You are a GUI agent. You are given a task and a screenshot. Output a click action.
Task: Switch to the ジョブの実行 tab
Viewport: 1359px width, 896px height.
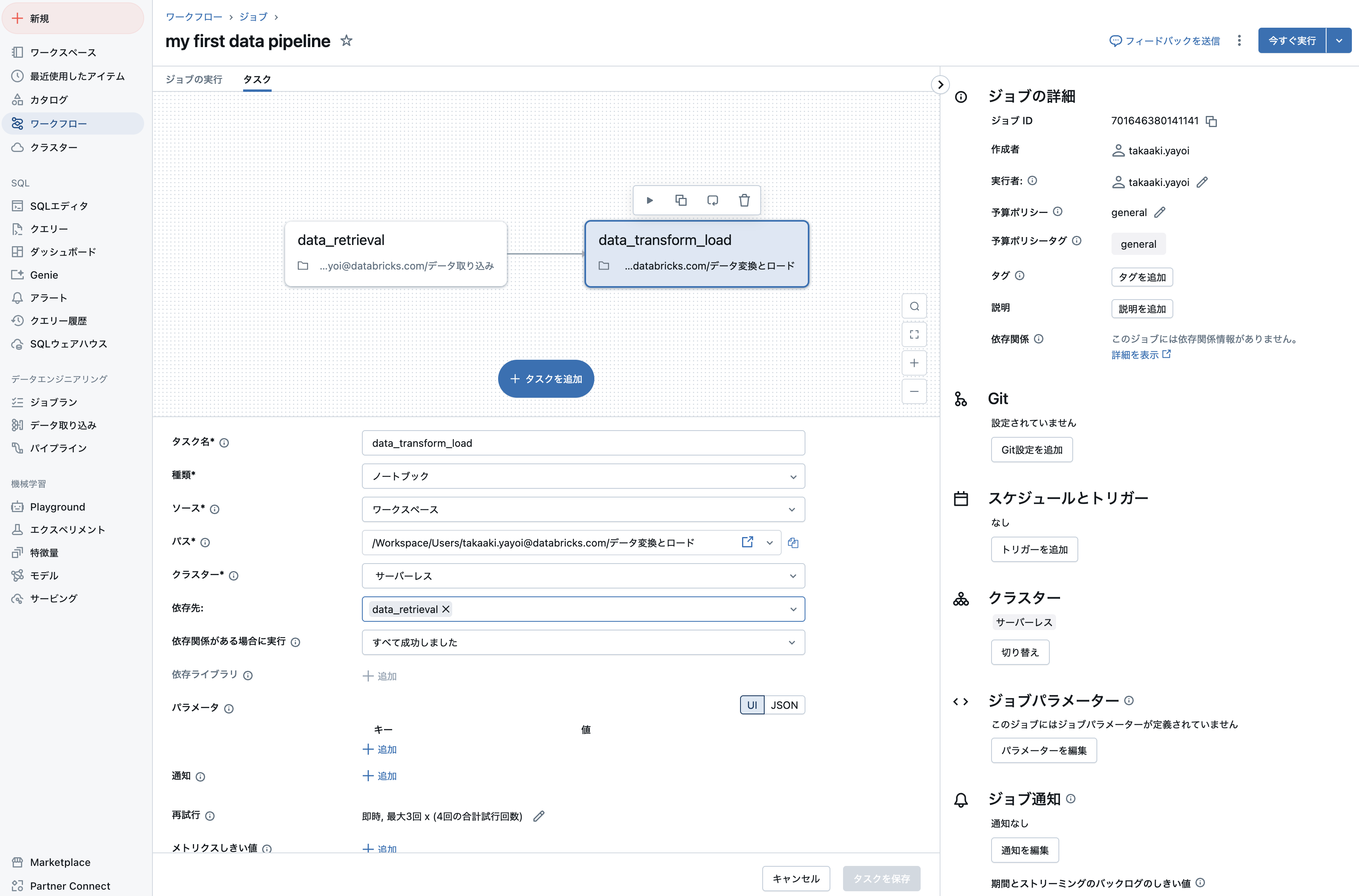pyautogui.click(x=194, y=80)
